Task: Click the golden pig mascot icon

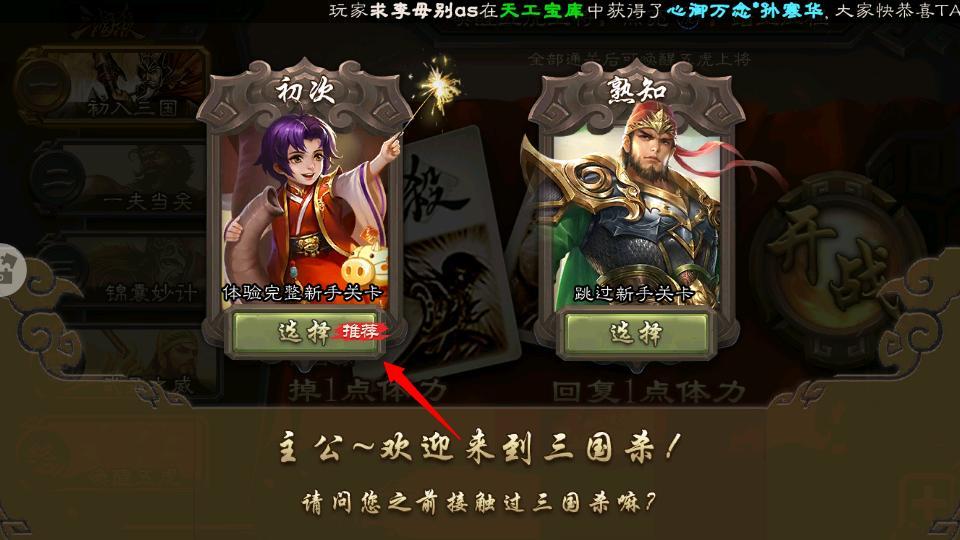Action: click(x=365, y=264)
